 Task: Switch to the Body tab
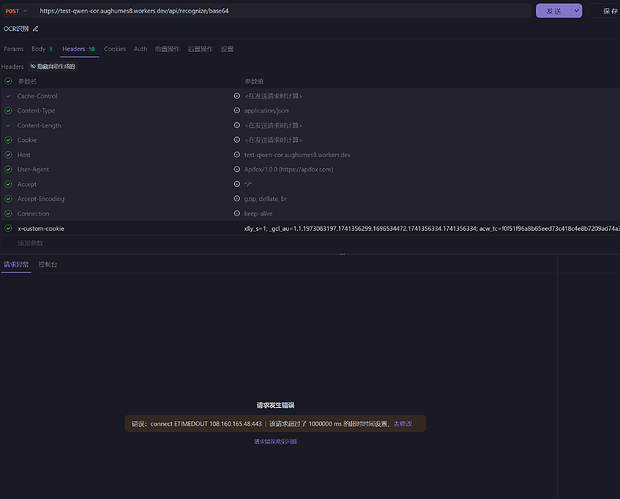point(42,49)
